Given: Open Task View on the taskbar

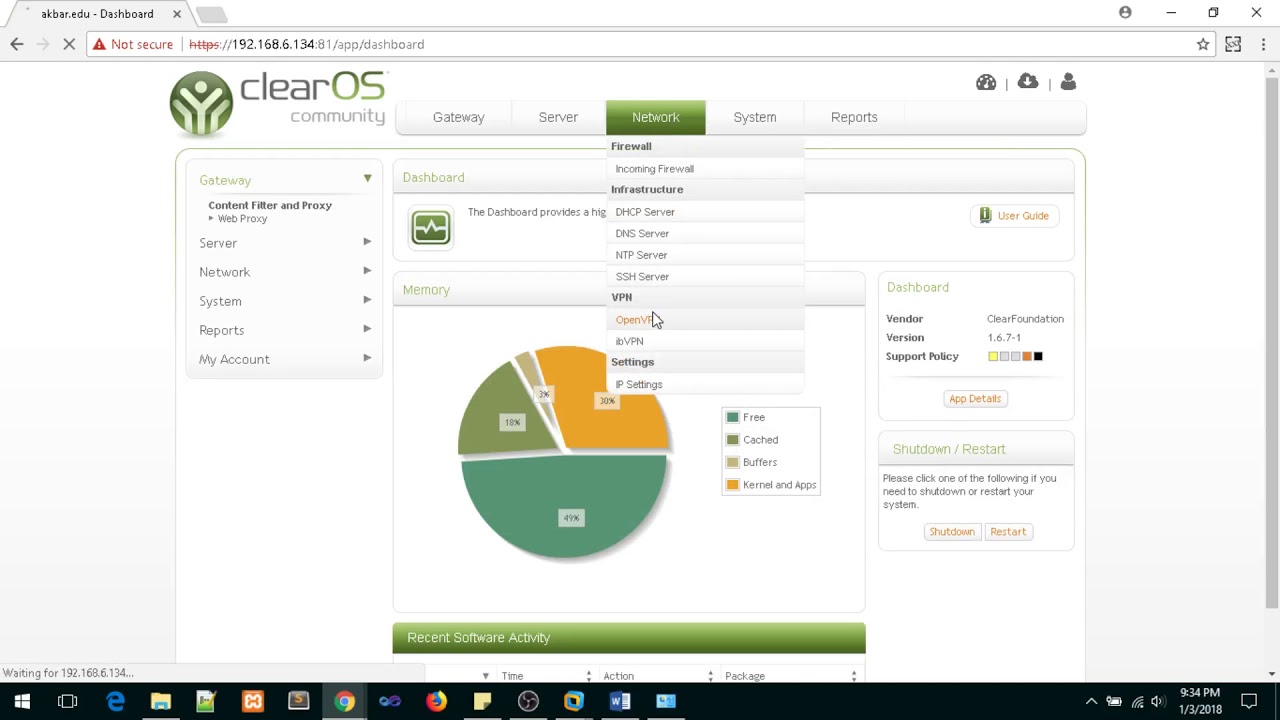Looking at the screenshot, I should [68, 701].
